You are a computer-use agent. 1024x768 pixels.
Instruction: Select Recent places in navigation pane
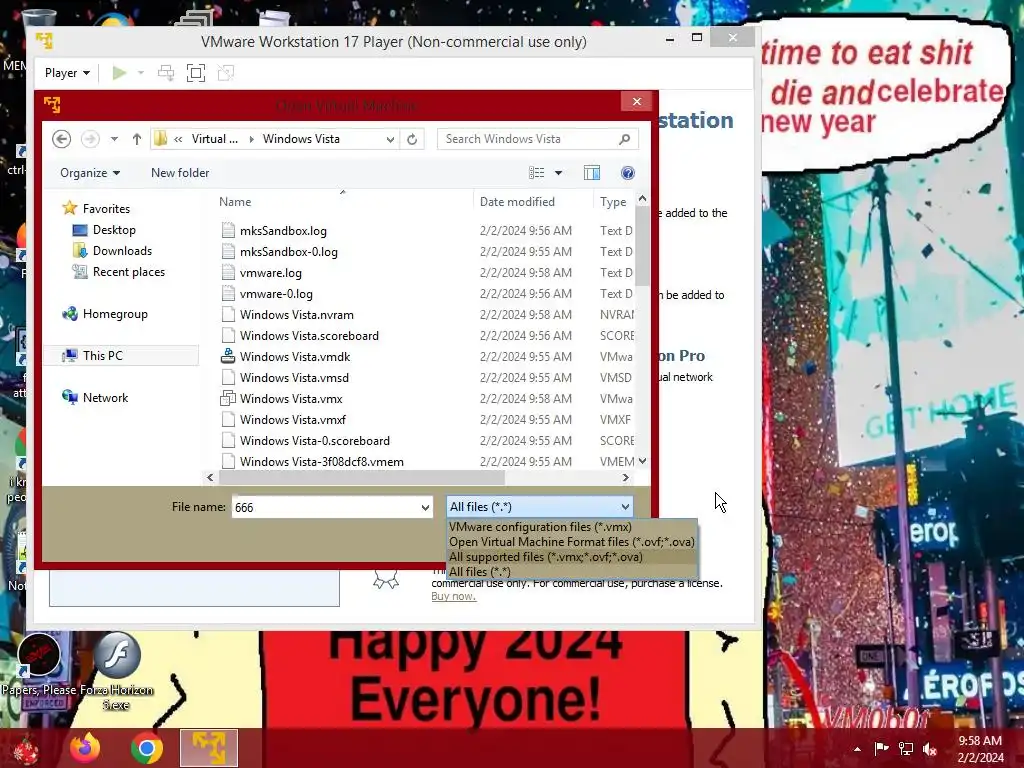point(129,272)
